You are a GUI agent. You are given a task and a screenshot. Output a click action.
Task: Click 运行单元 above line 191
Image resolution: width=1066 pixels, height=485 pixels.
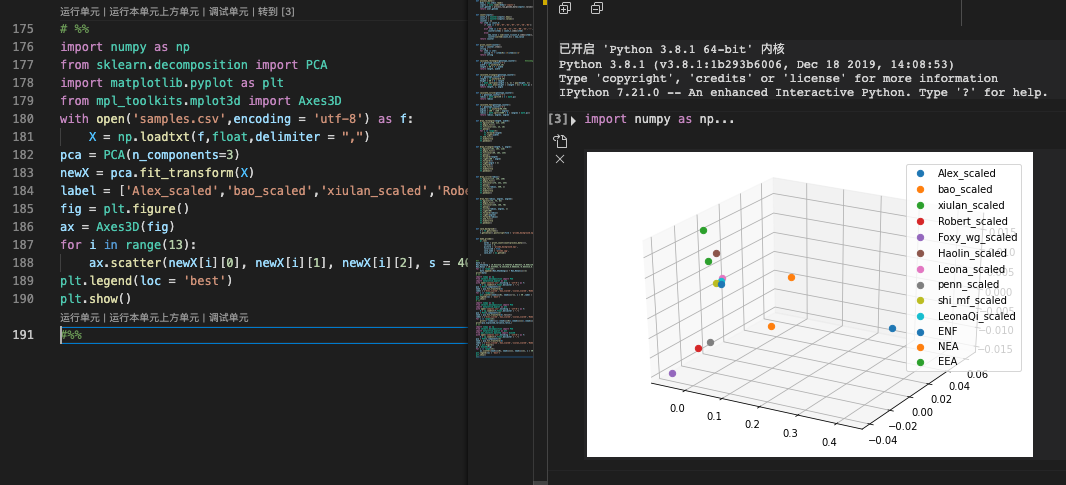pyautogui.click(x=80, y=318)
